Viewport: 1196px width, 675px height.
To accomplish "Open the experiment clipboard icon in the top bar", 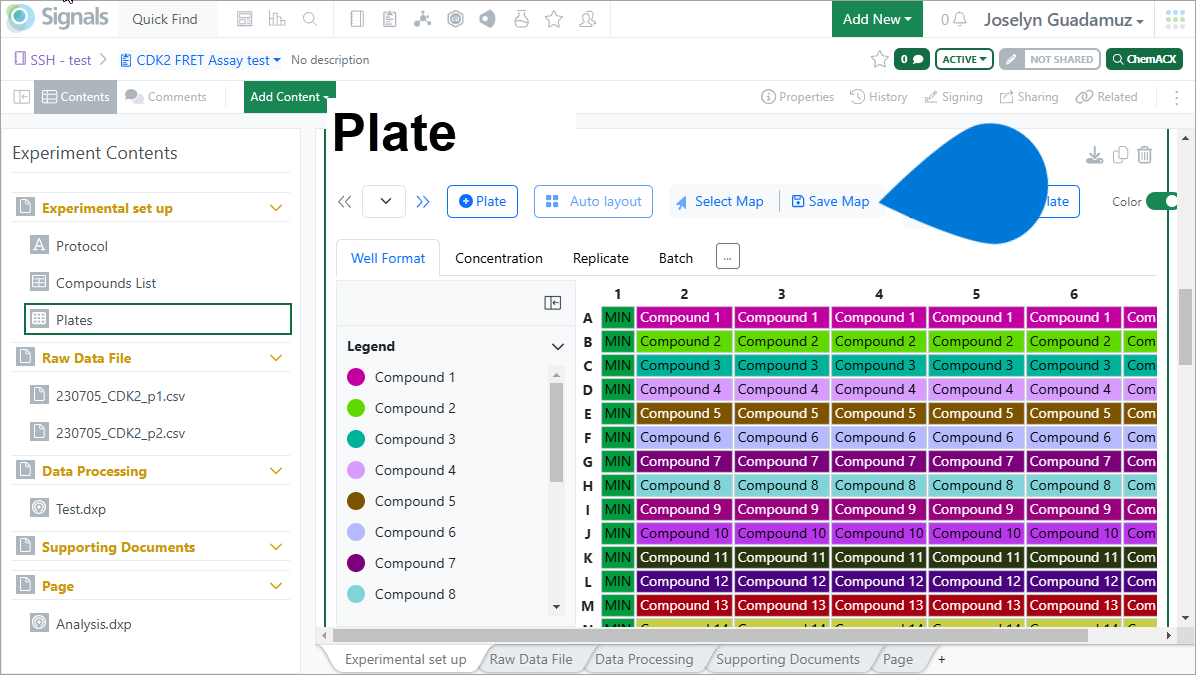I will pyautogui.click(x=390, y=19).
